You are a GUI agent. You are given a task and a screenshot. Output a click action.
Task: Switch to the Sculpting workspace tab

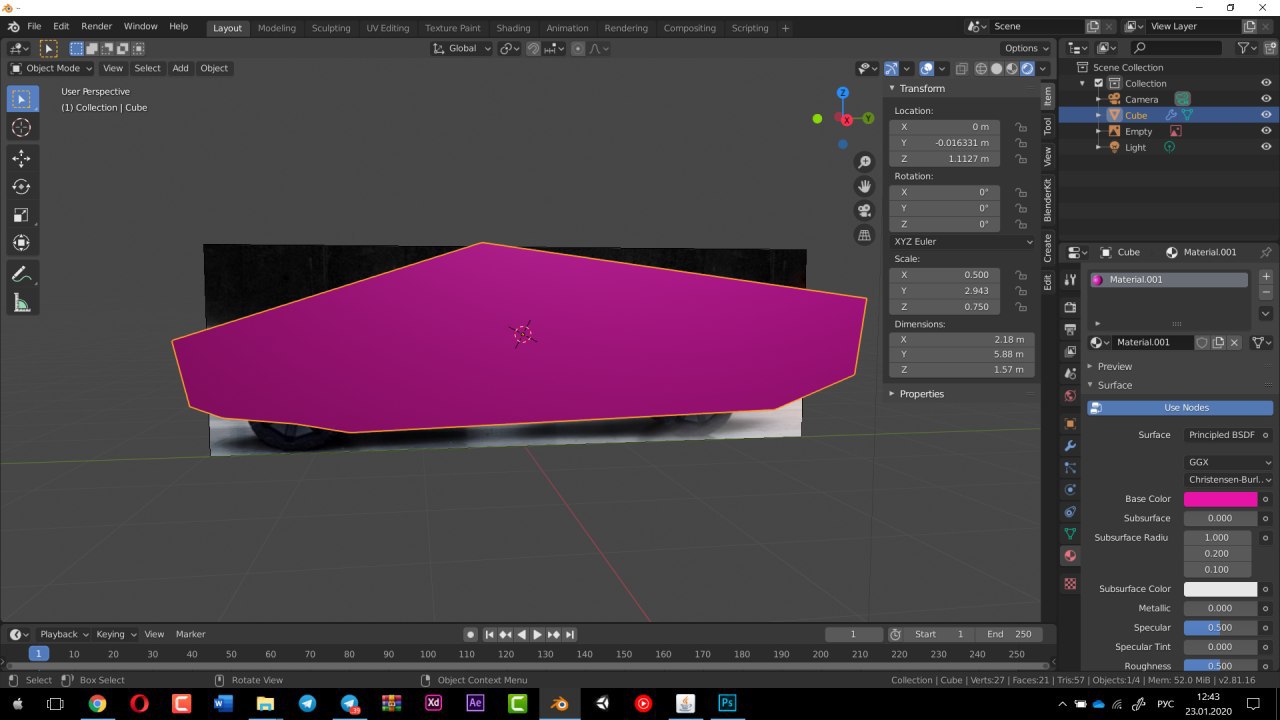tap(331, 28)
